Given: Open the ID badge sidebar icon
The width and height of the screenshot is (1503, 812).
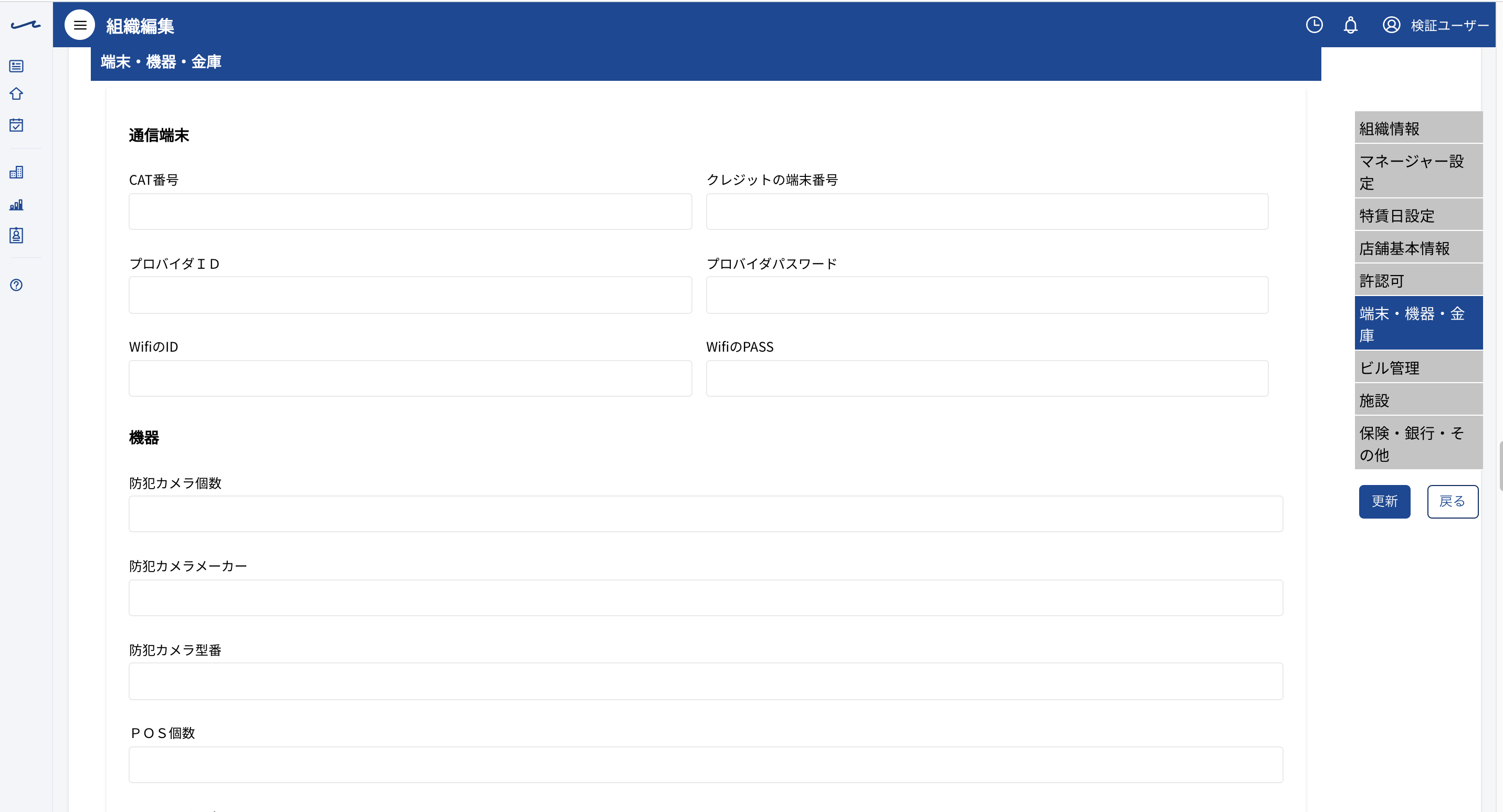Looking at the screenshot, I should click(16, 235).
